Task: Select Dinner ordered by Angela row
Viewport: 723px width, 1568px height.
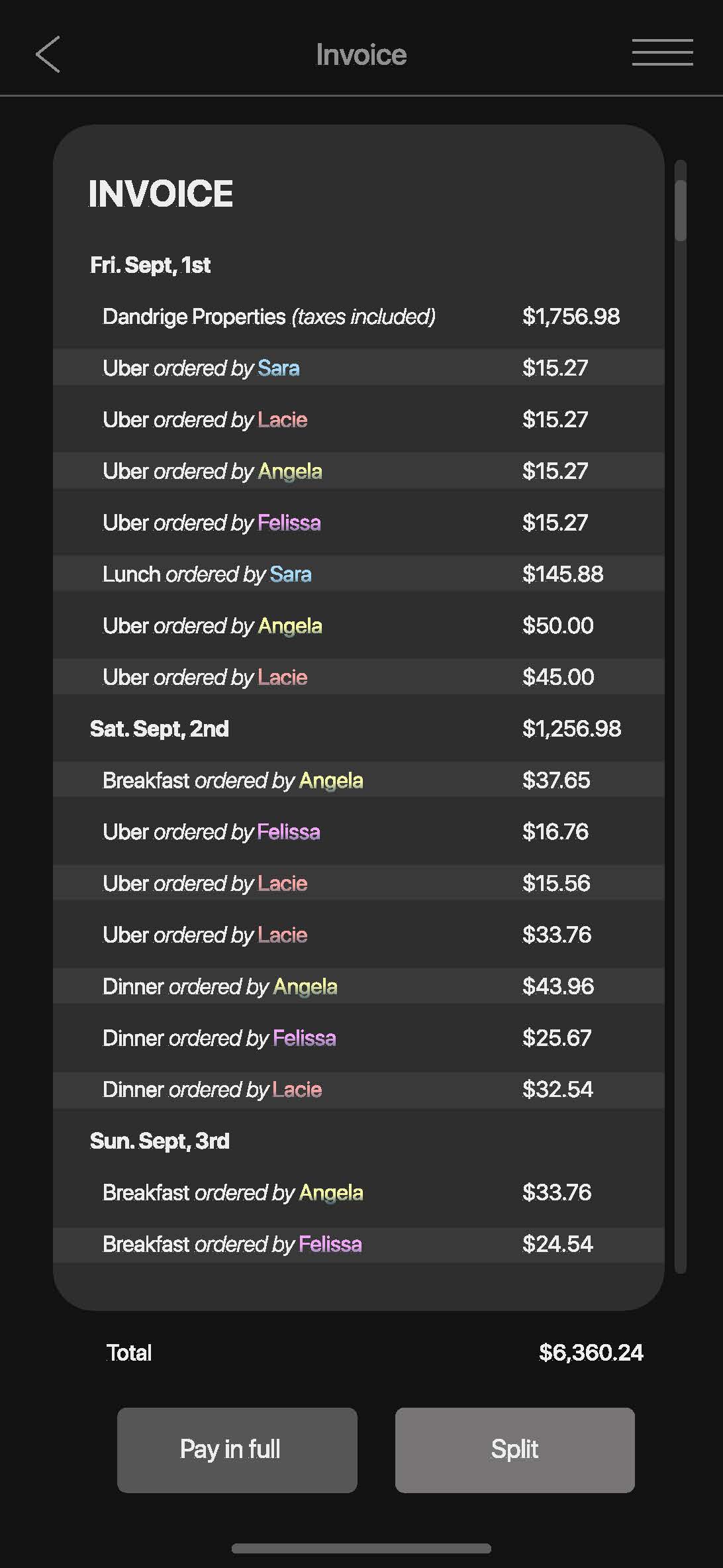Action: (x=358, y=986)
